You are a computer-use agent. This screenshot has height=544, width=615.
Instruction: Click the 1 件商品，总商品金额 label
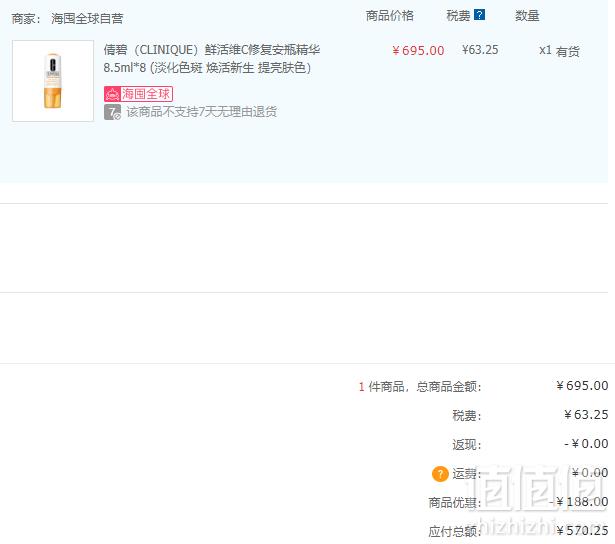(420, 387)
